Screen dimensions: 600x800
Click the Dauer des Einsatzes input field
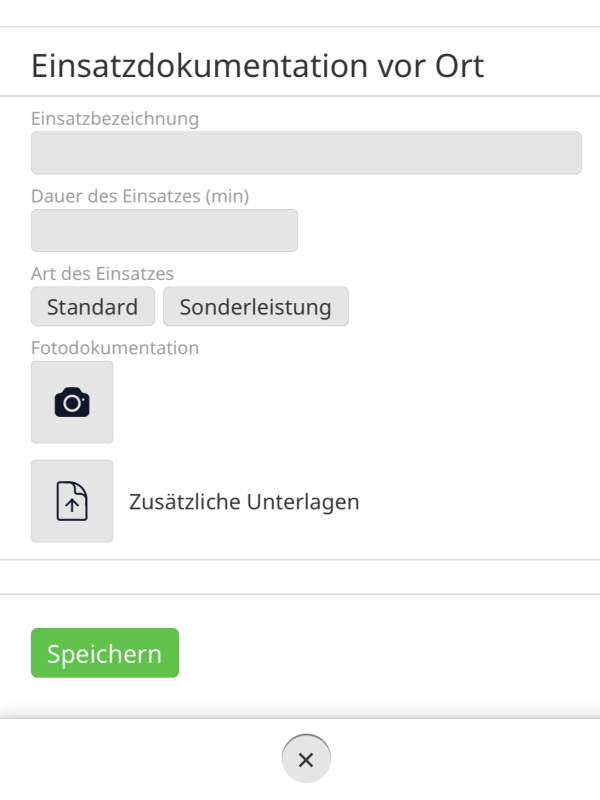coord(164,230)
